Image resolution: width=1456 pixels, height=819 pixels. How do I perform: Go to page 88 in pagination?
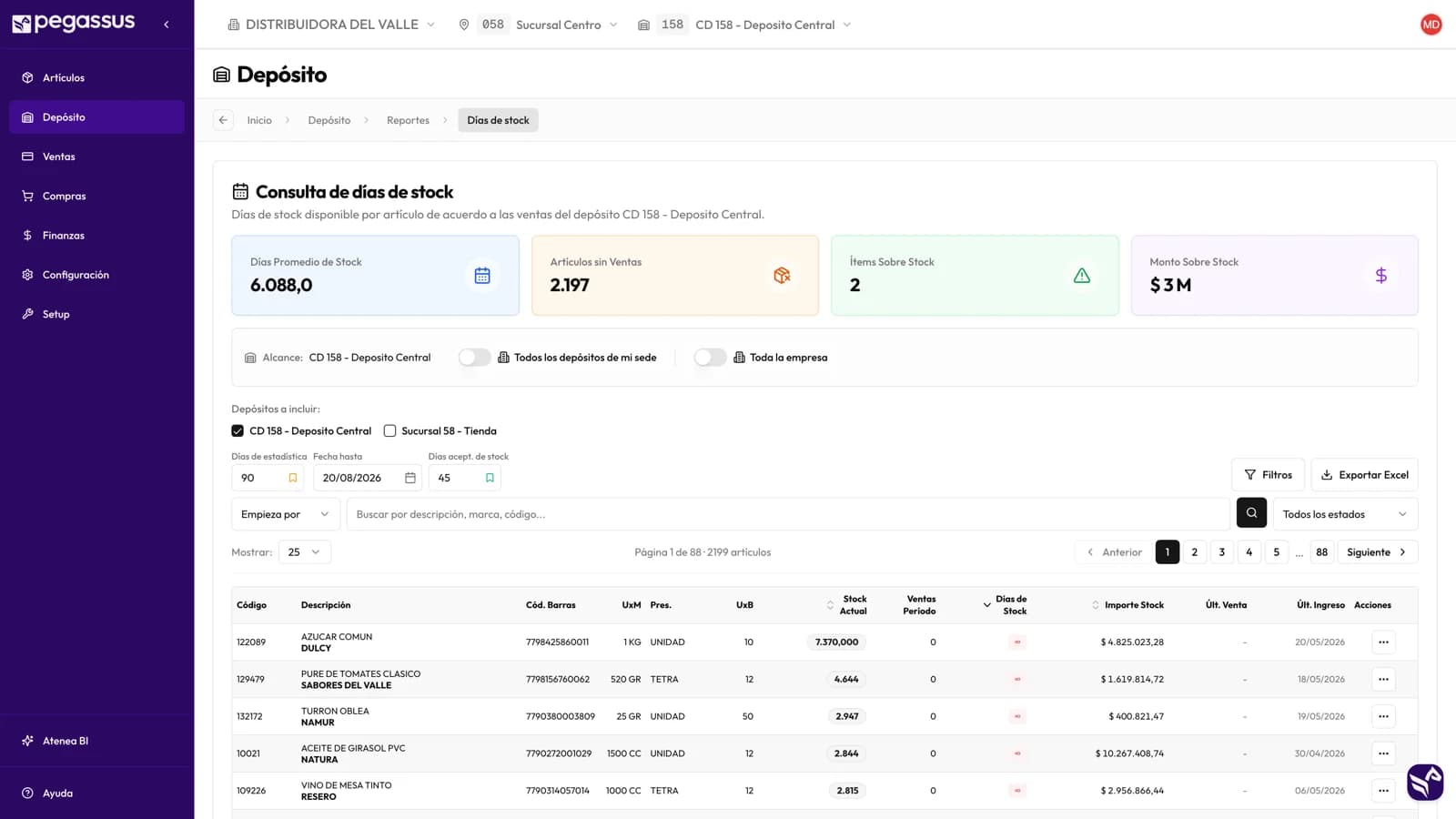click(x=1321, y=552)
